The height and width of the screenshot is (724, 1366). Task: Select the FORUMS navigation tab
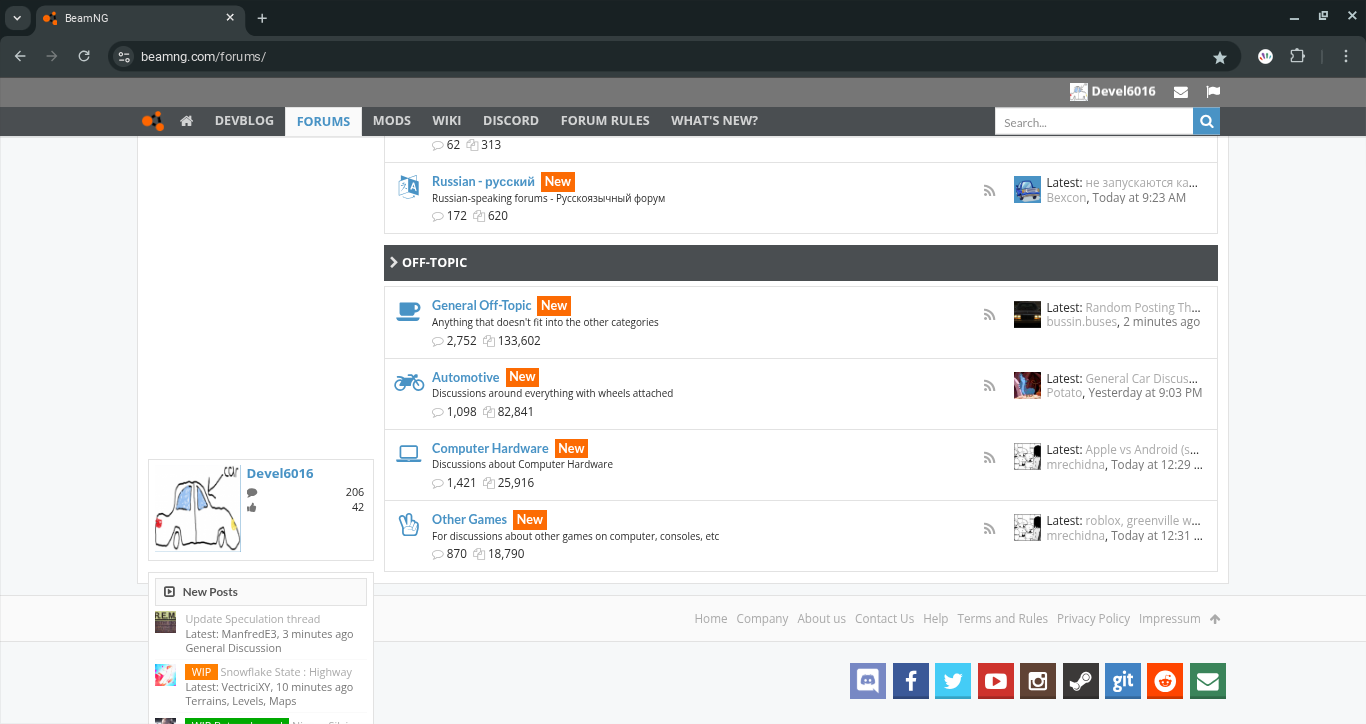point(323,122)
